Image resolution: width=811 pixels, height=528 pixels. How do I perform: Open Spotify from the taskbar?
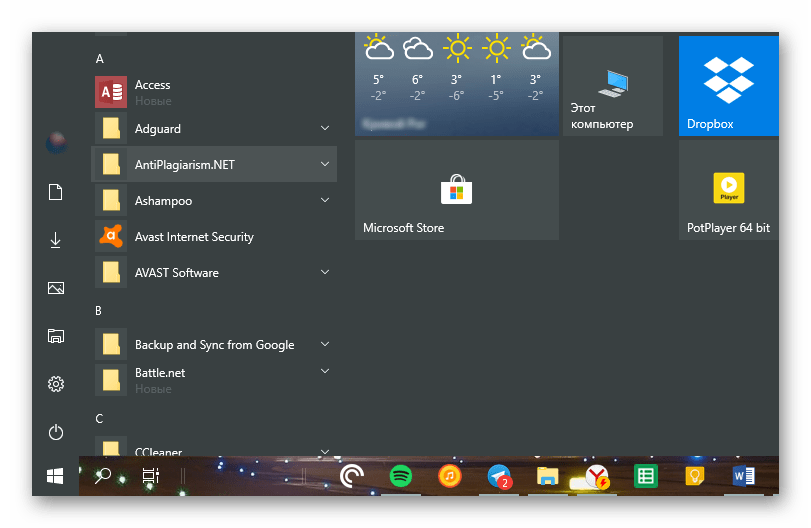[x=401, y=477]
